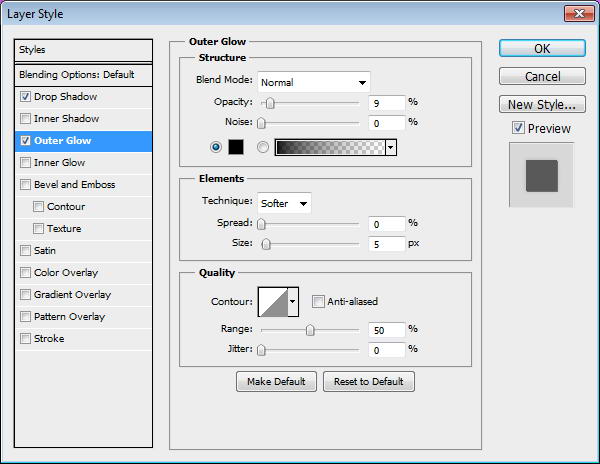Select the Bevel and Emboss label row
This screenshot has height=464, width=600.
click(83, 185)
